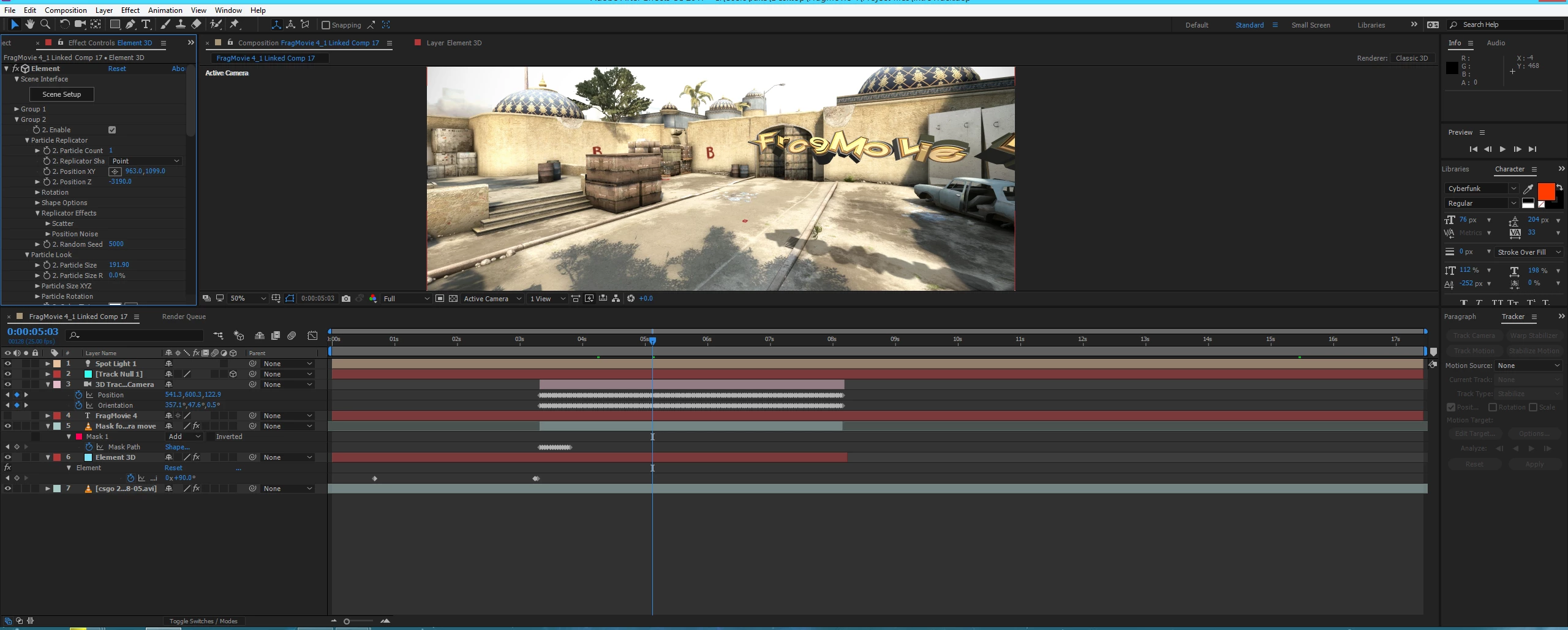This screenshot has height=630, width=1568.
Task: Open the Active Camera view dropdown
Action: [492, 299]
